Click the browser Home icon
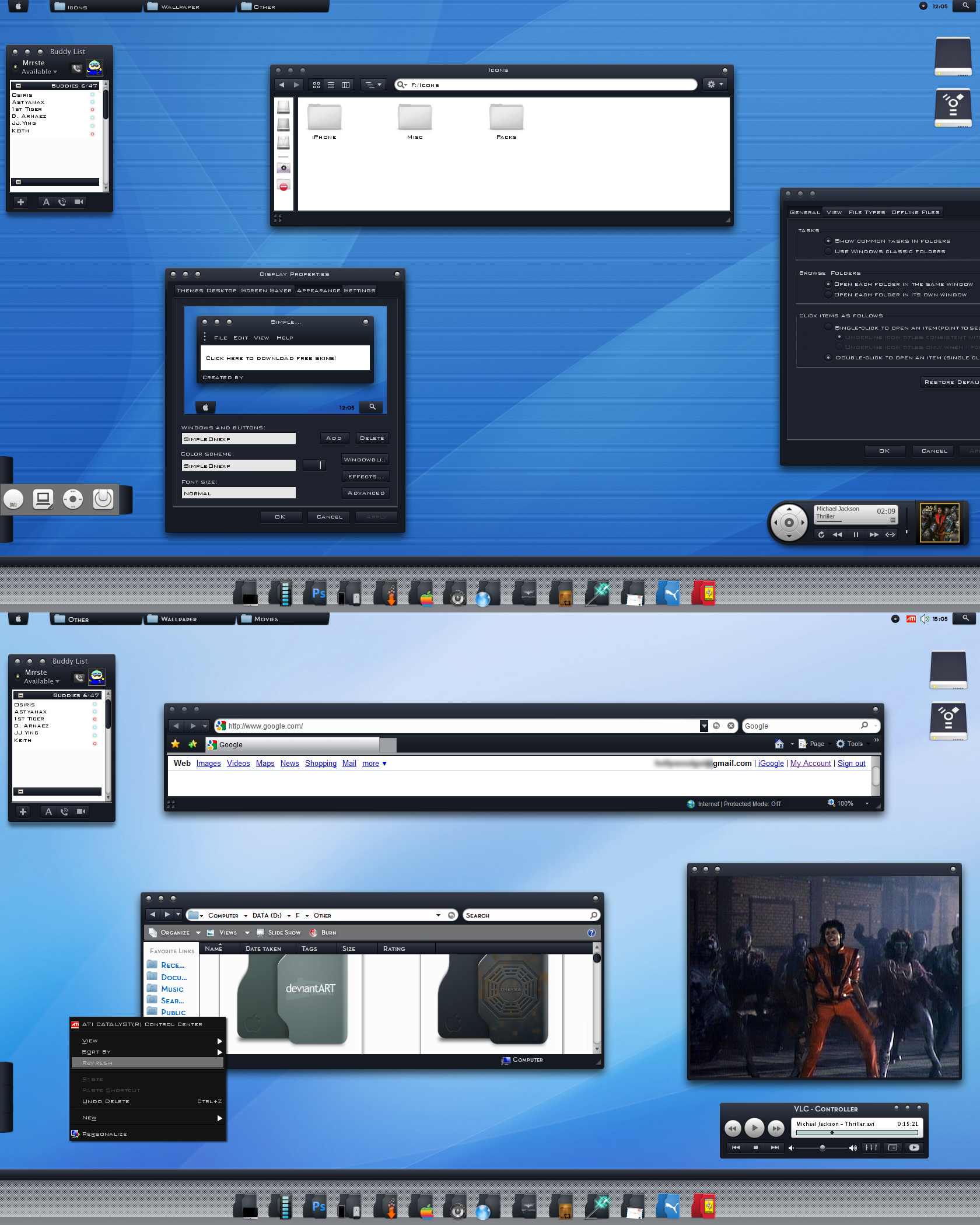Viewport: 980px width, 1225px height. tap(779, 744)
